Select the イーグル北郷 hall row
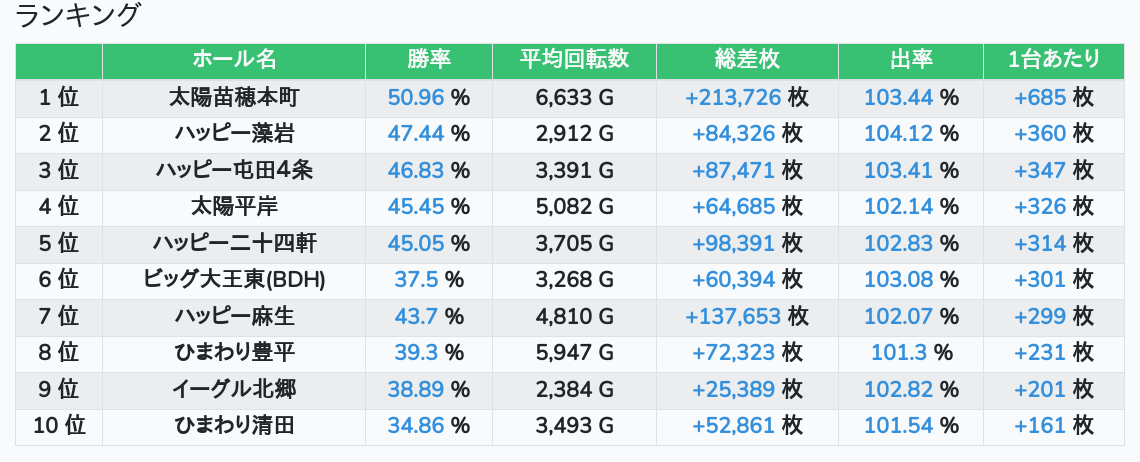Image resolution: width=1140 pixels, height=462 pixels. coord(234,390)
